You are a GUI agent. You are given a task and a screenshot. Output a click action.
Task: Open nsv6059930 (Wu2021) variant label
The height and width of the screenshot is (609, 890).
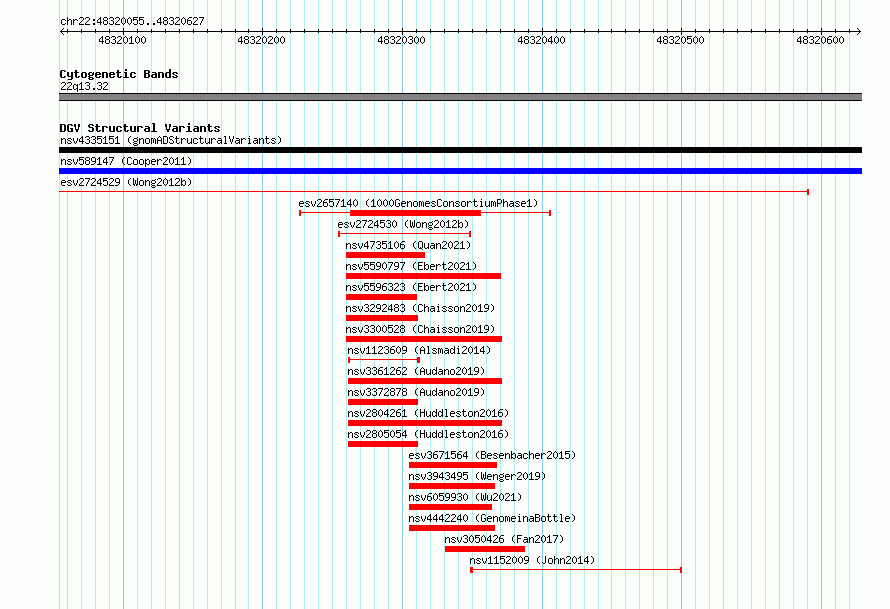465,497
